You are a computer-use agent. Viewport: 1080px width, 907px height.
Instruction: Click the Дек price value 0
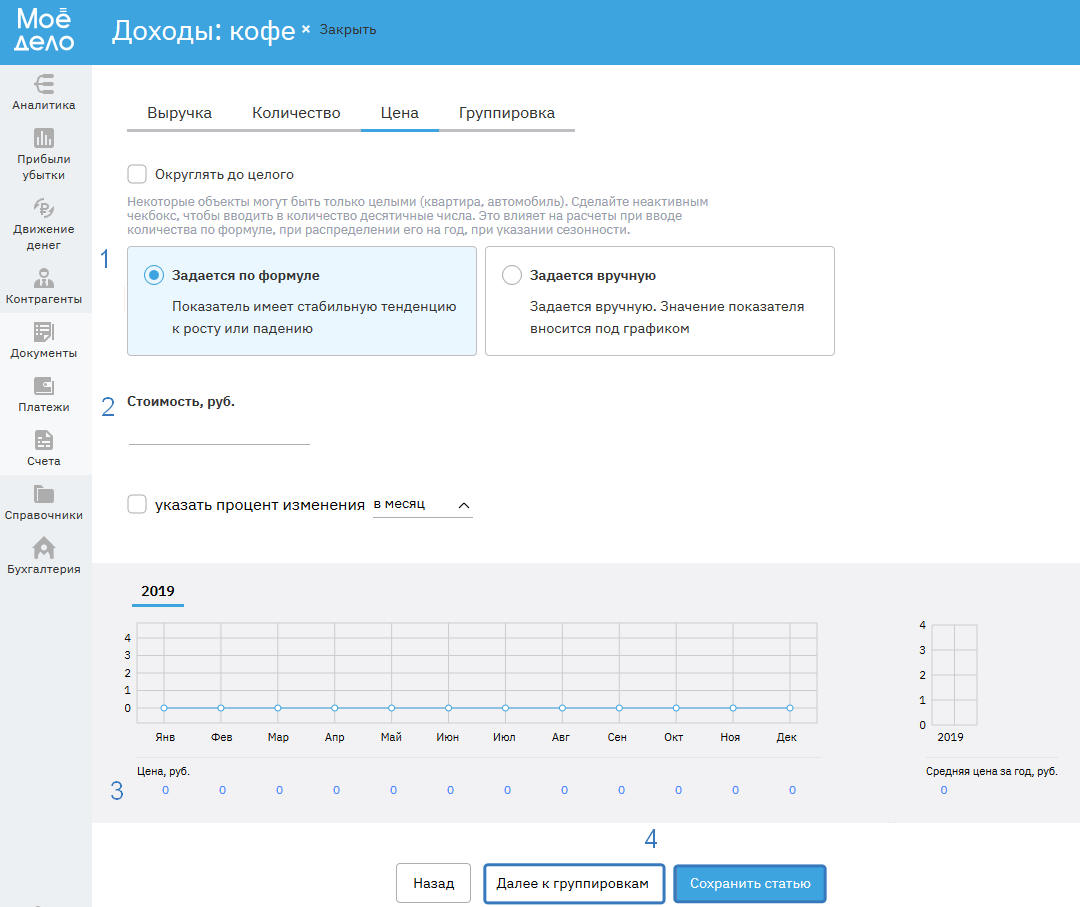click(792, 790)
